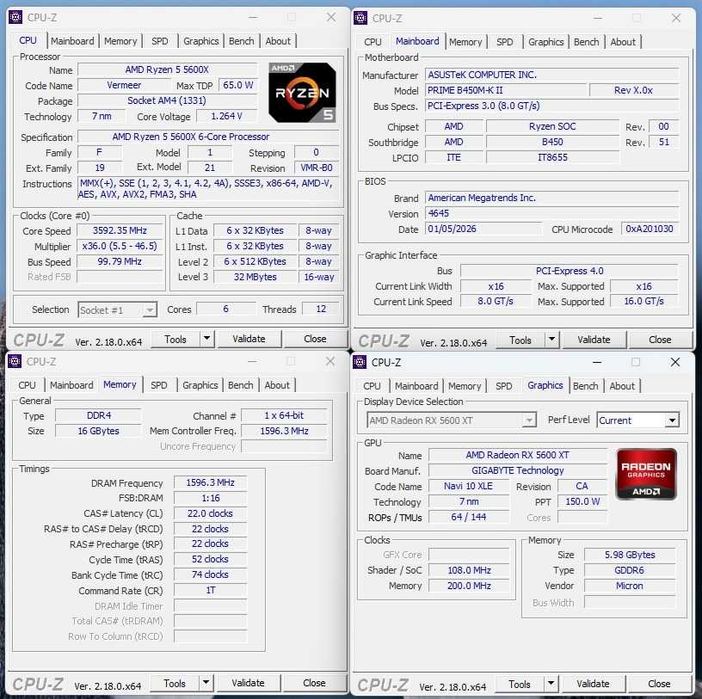Click the Tools button in the Memory window
The image size is (702, 699).
tap(175, 683)
